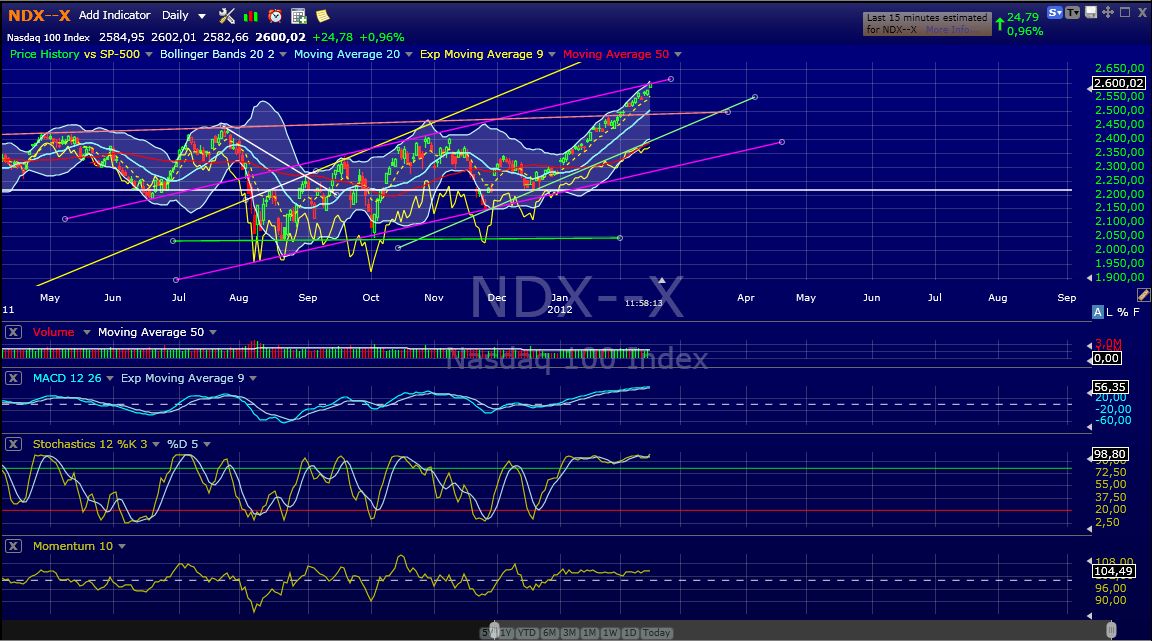The image size is (1152, 641).
Task: Click the +0,96% change value
Action: (381, 37)
